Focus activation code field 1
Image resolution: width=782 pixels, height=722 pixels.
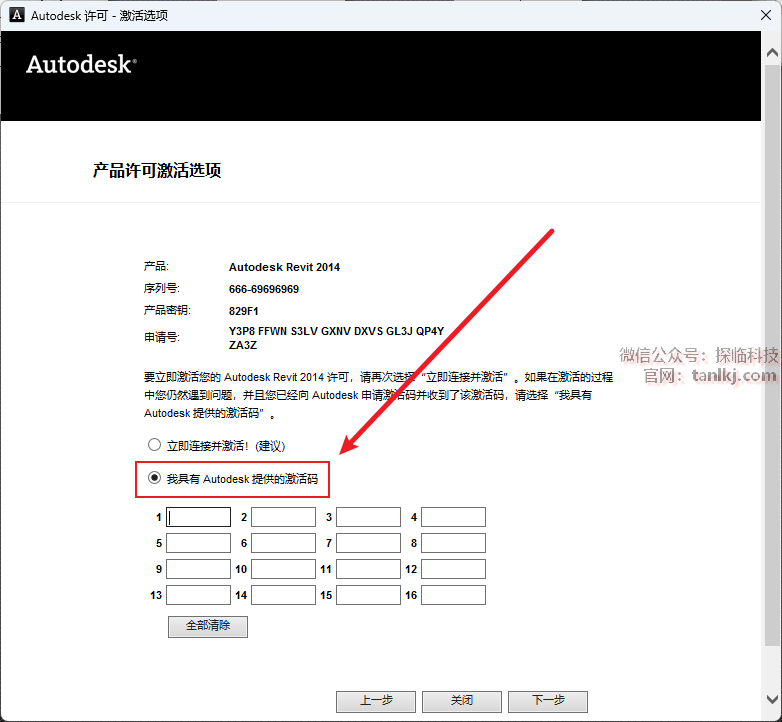click(x=198, y=517)
